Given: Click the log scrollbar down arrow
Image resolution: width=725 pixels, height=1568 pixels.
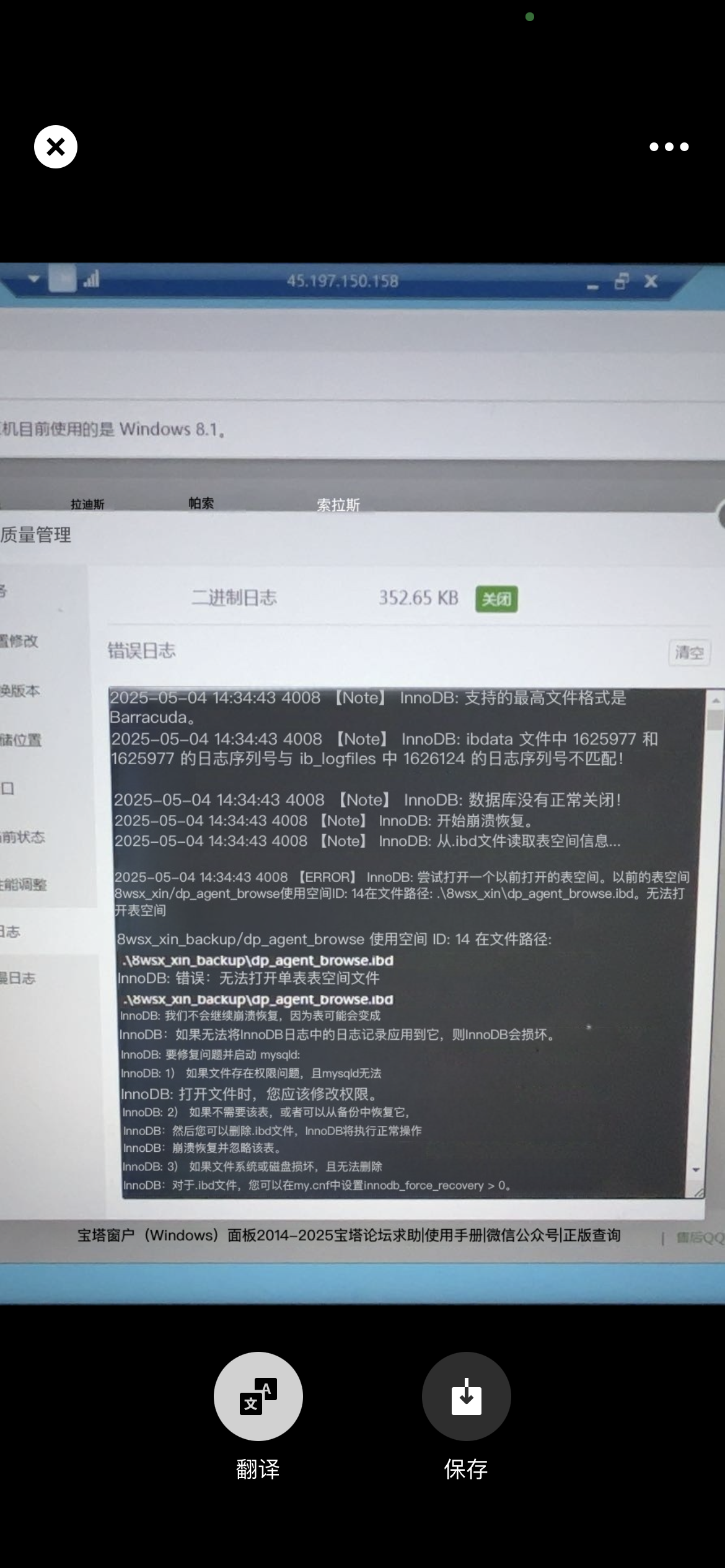Looking at the screenshot, I should 696,1170.
